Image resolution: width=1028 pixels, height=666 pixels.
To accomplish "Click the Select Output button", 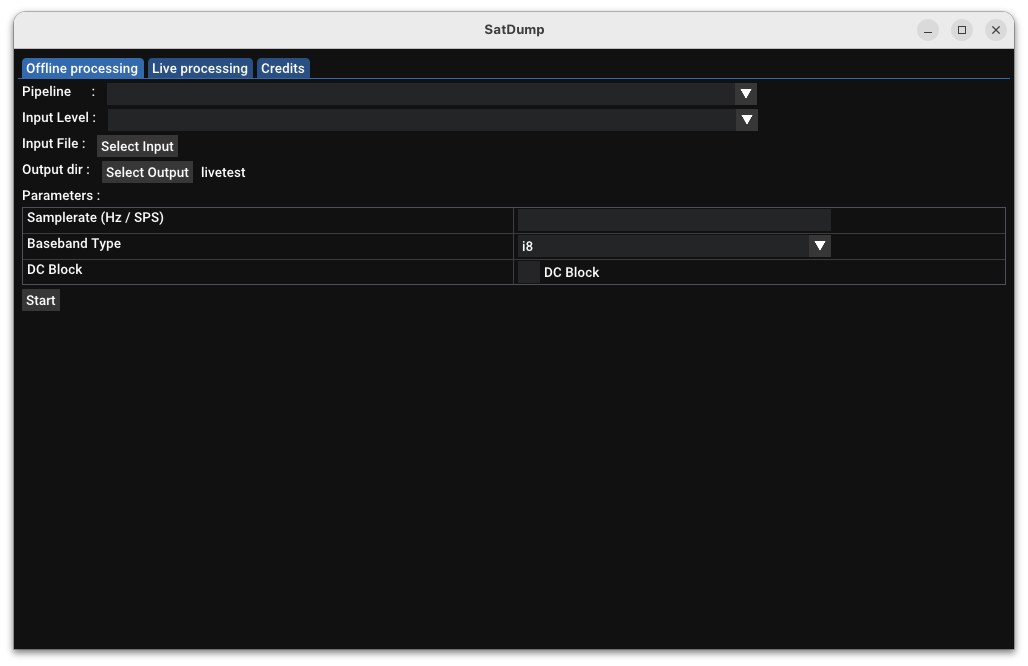I will 147,172.
